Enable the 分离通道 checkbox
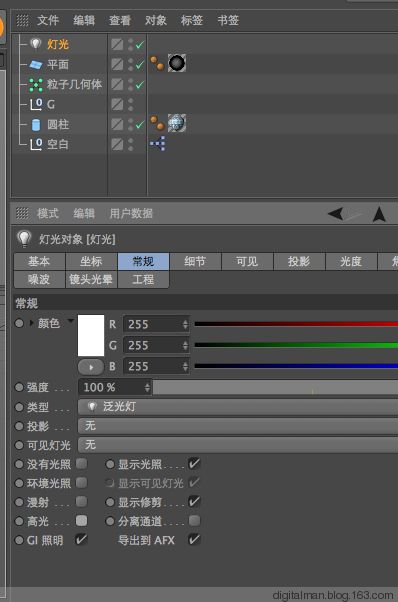 click(195, 521)
